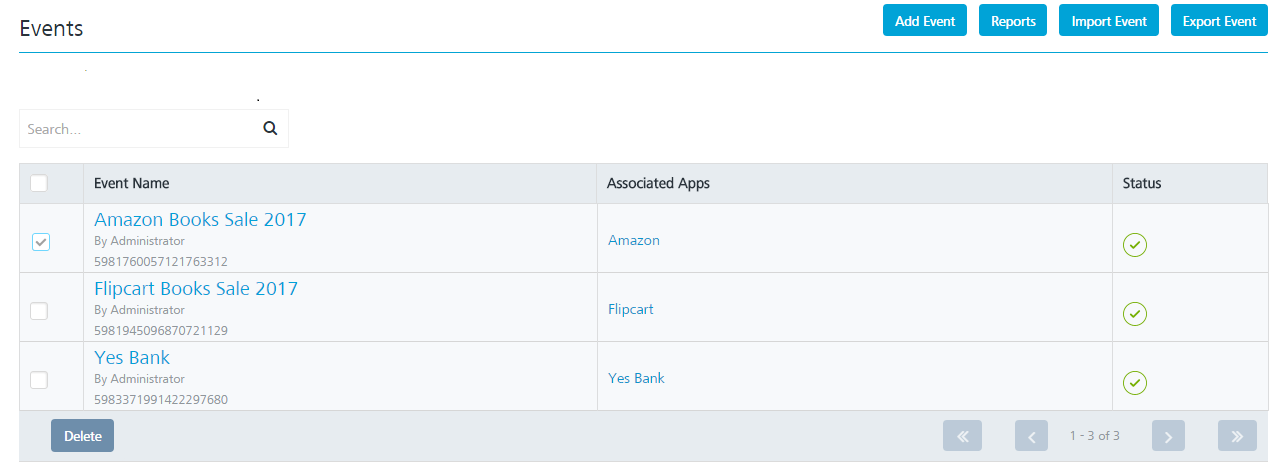Open the Flipcart associated app link
The width and height of the screenshot is (1276, 467).
click(x=631, y=309)
